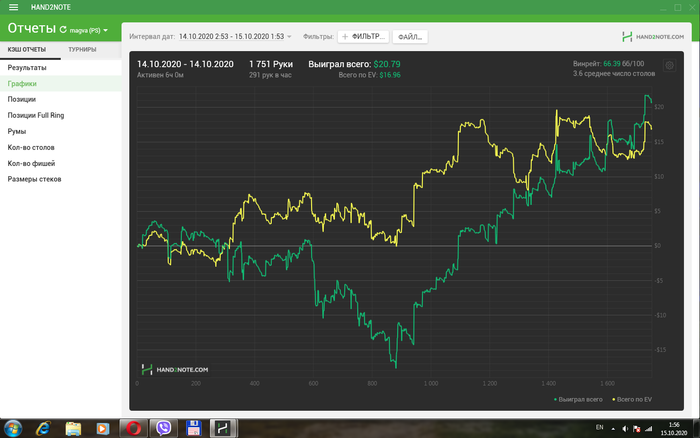
Task: Switch to the ТУРНИРЫ tab
Action: (x=82, y=50)
